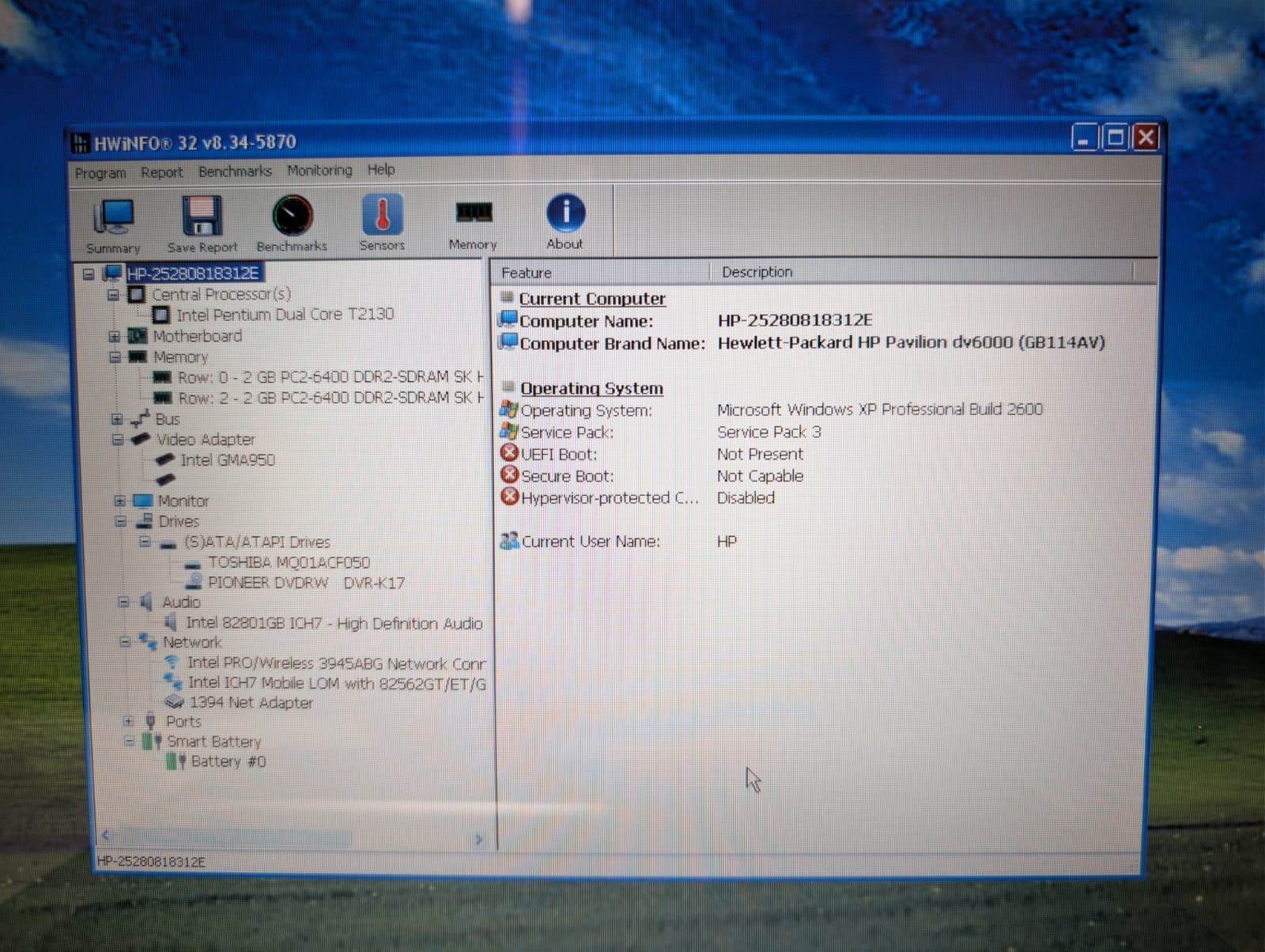
Task: Select Intel 82801GB ICH7 High Definition Audio
Action: click(x=334, y=623)
